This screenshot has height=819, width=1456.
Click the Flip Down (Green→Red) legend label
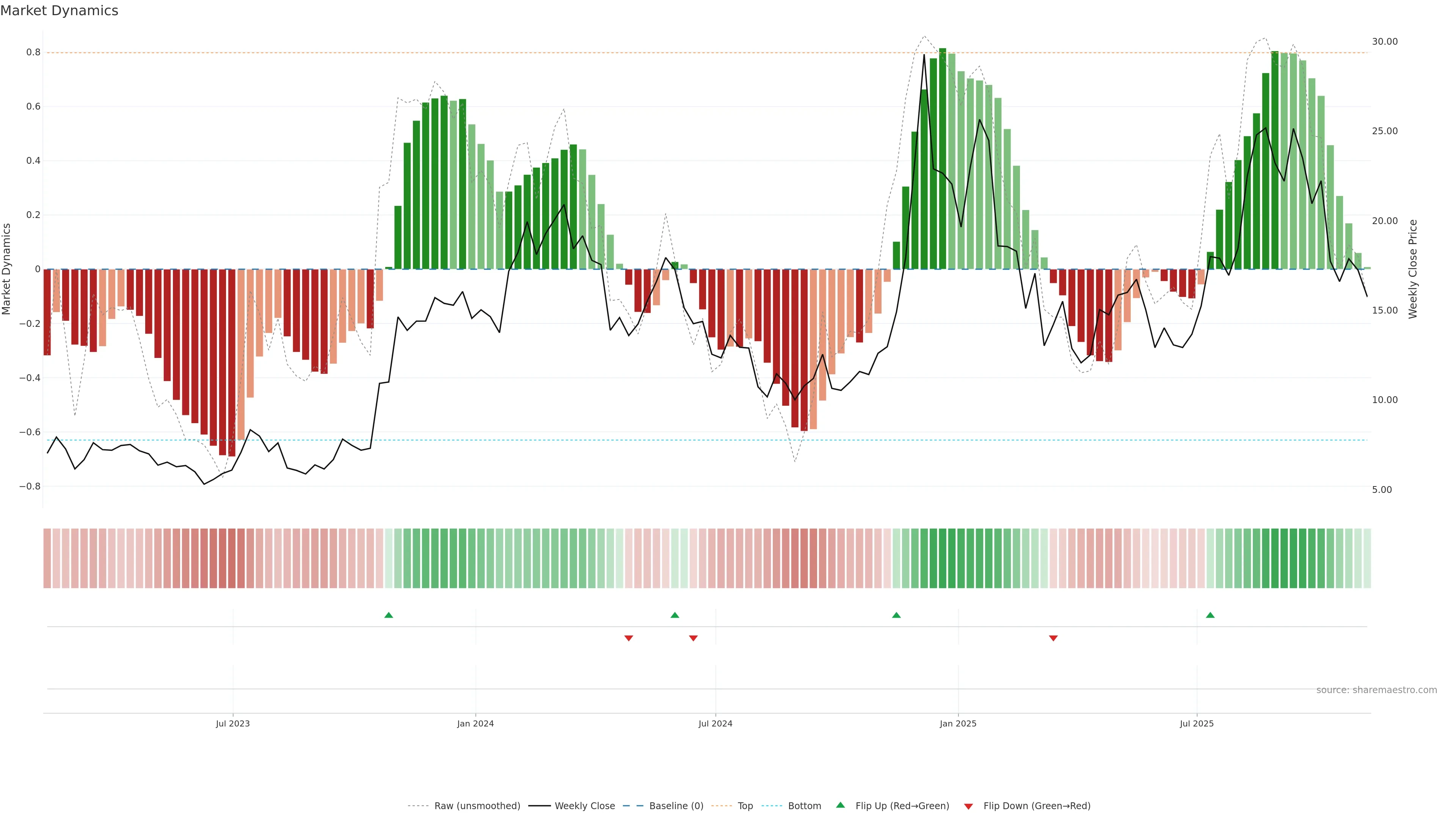tap(1037, 806)
